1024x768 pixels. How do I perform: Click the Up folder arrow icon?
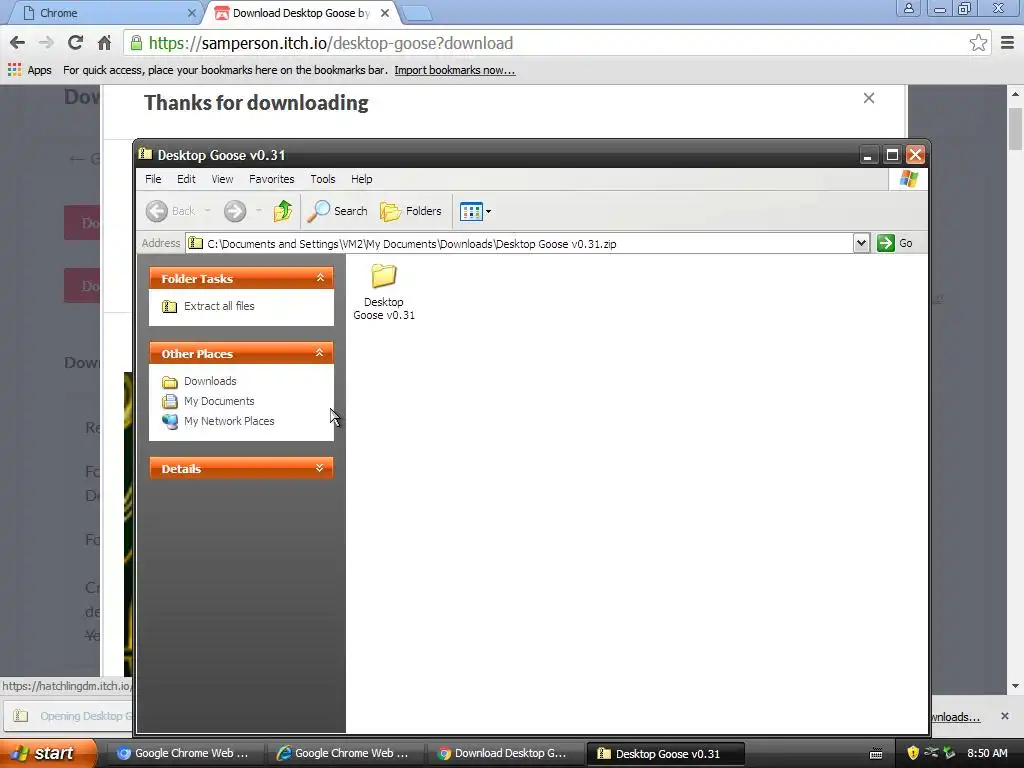[283, 211]
